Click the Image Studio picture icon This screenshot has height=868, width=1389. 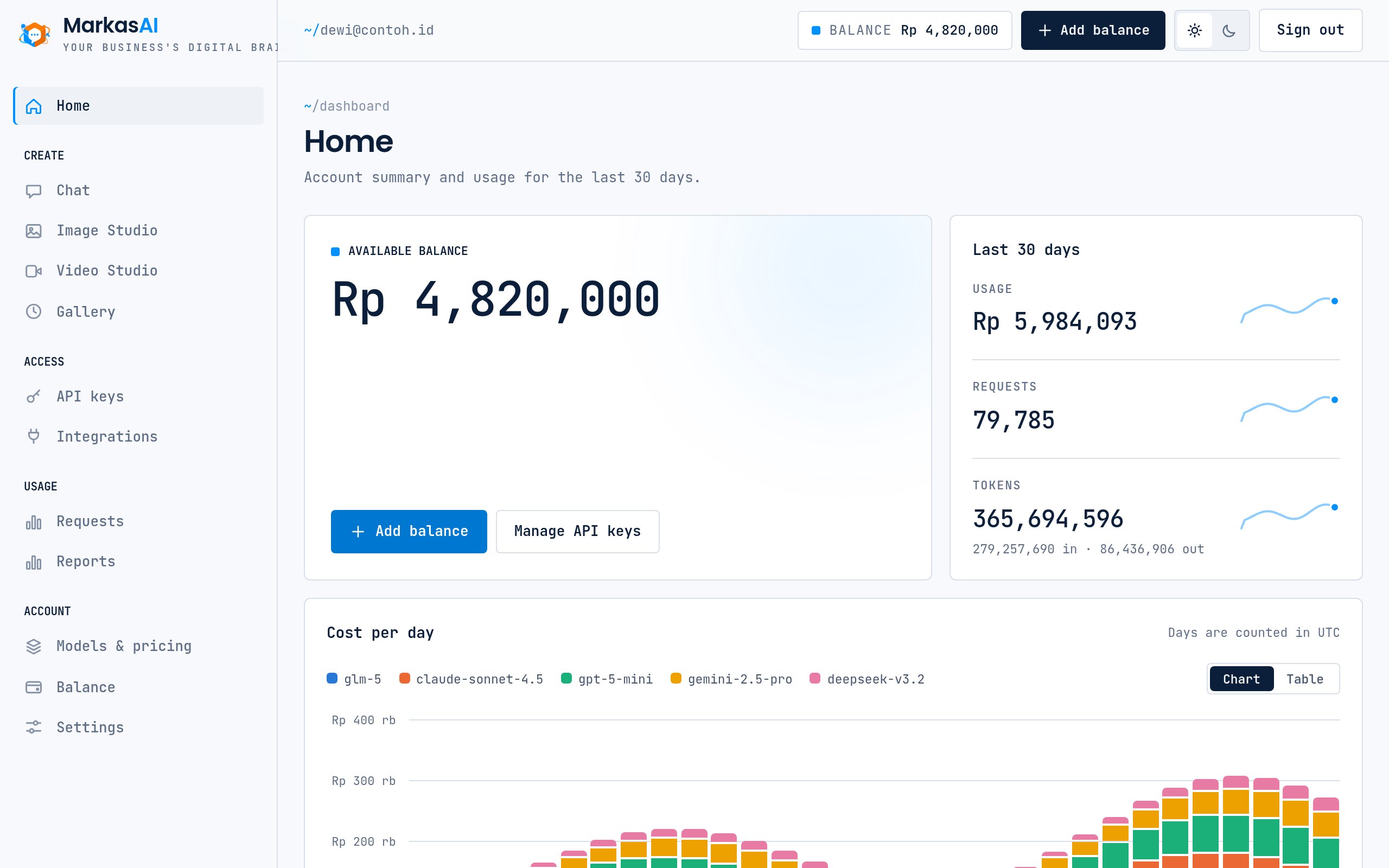click(34, 231)
